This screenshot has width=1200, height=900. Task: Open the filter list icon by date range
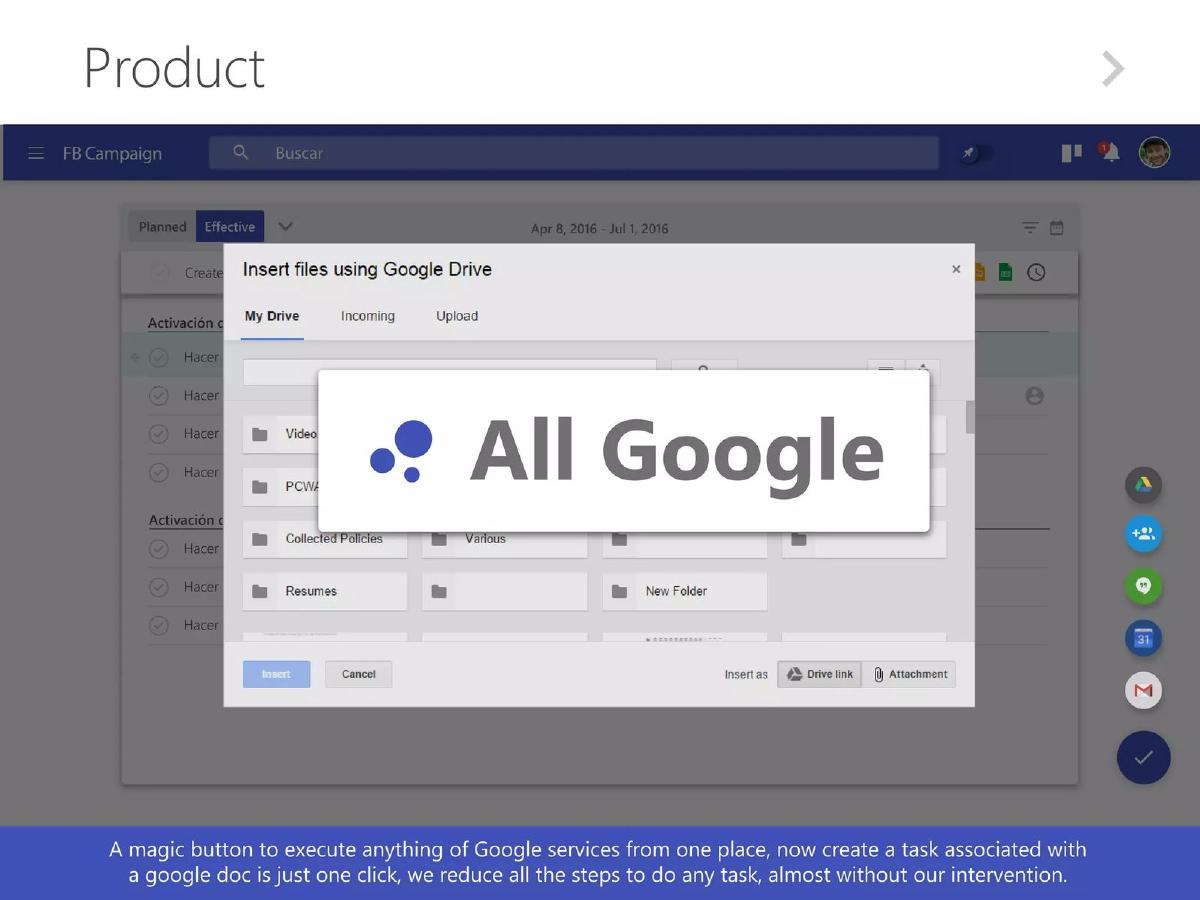[1030, 228]
